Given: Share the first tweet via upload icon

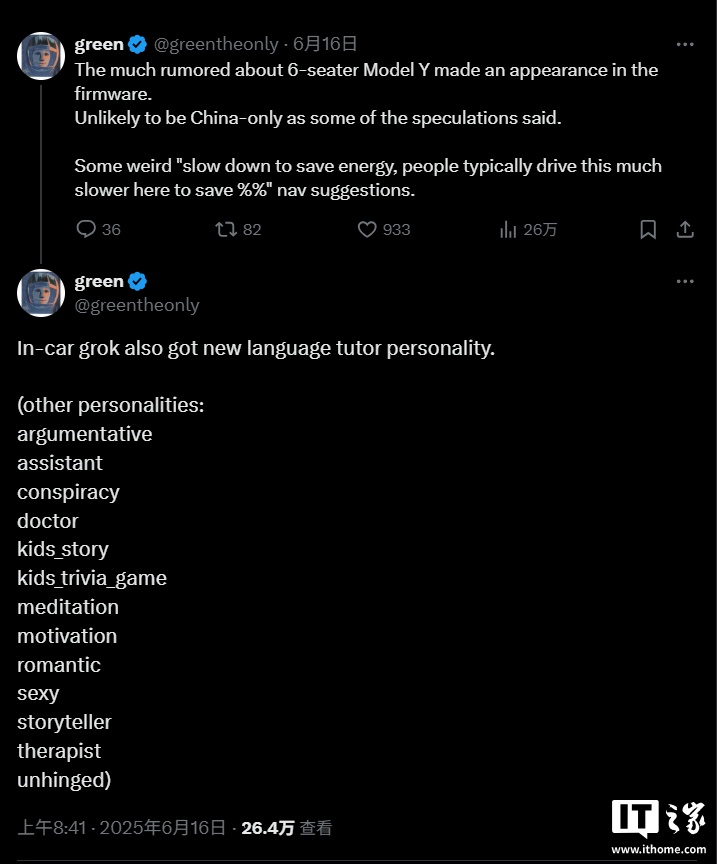Looking at the screenshot, I should (685, 229).
